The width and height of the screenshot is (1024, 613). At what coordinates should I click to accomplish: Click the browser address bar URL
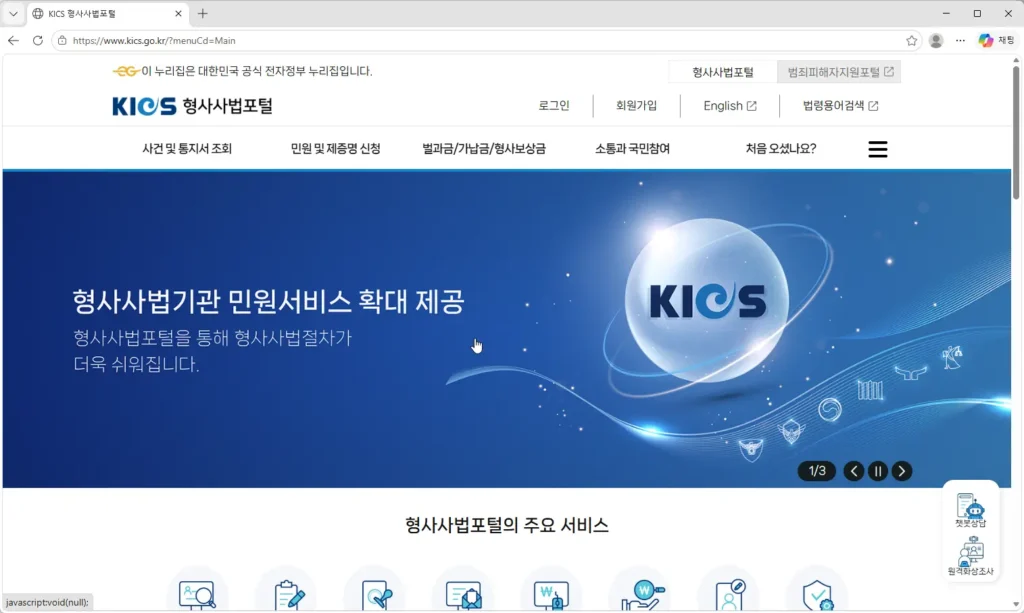[x=154, y=40]
